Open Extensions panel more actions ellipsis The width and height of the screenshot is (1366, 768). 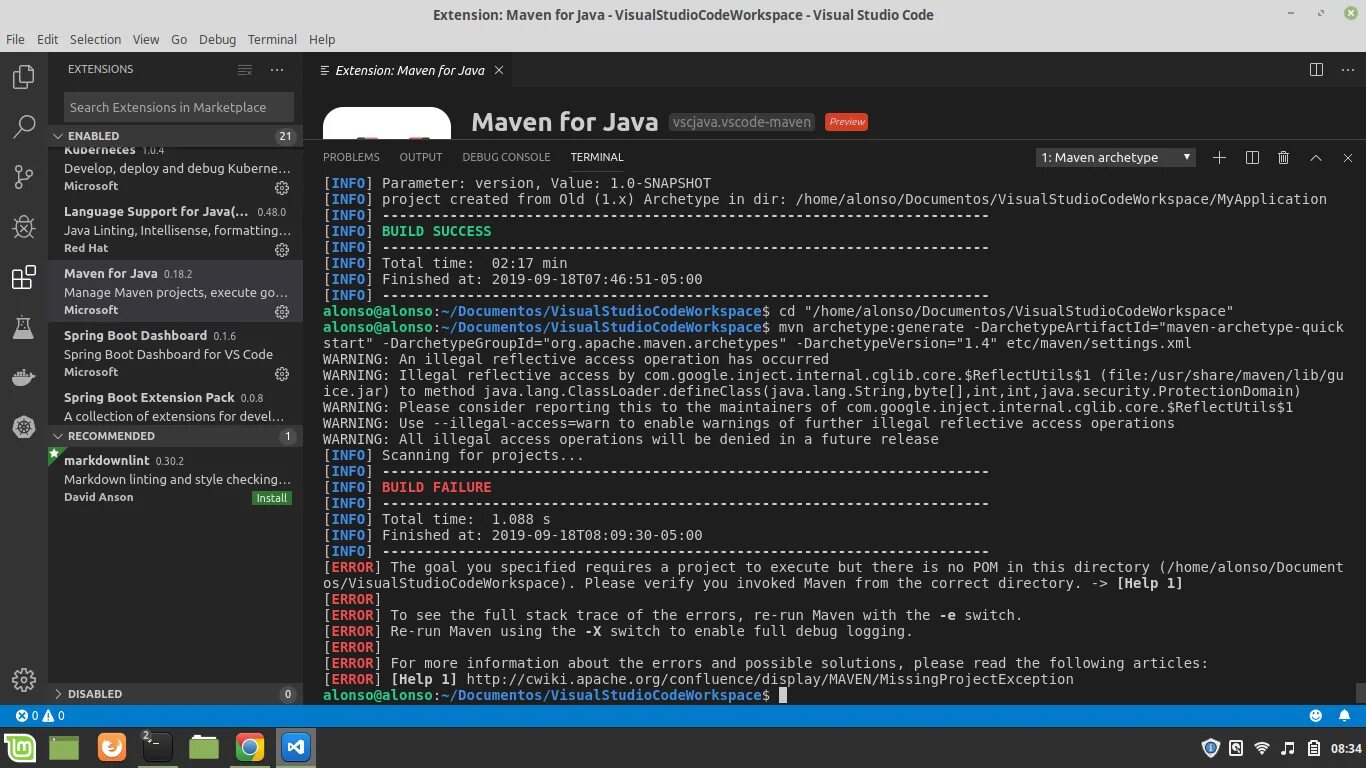[277, 70]
